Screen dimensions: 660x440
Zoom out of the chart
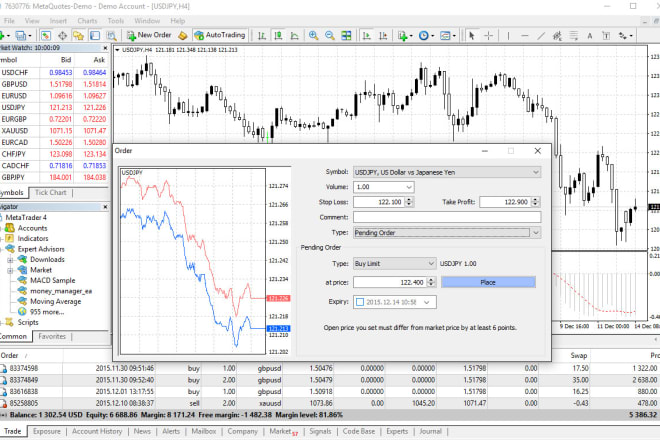(330, 35)
